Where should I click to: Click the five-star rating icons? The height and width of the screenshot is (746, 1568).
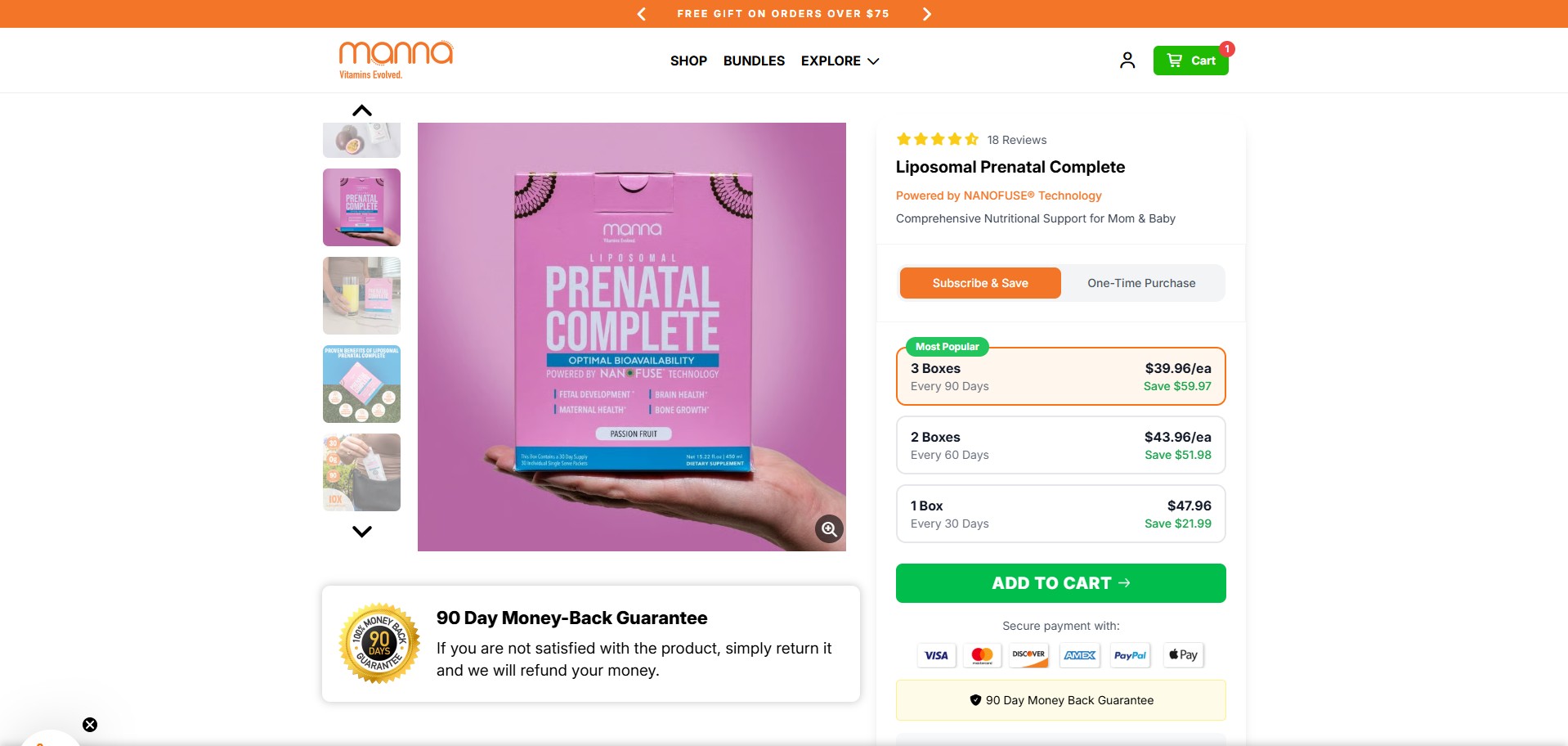pos(937,140)
